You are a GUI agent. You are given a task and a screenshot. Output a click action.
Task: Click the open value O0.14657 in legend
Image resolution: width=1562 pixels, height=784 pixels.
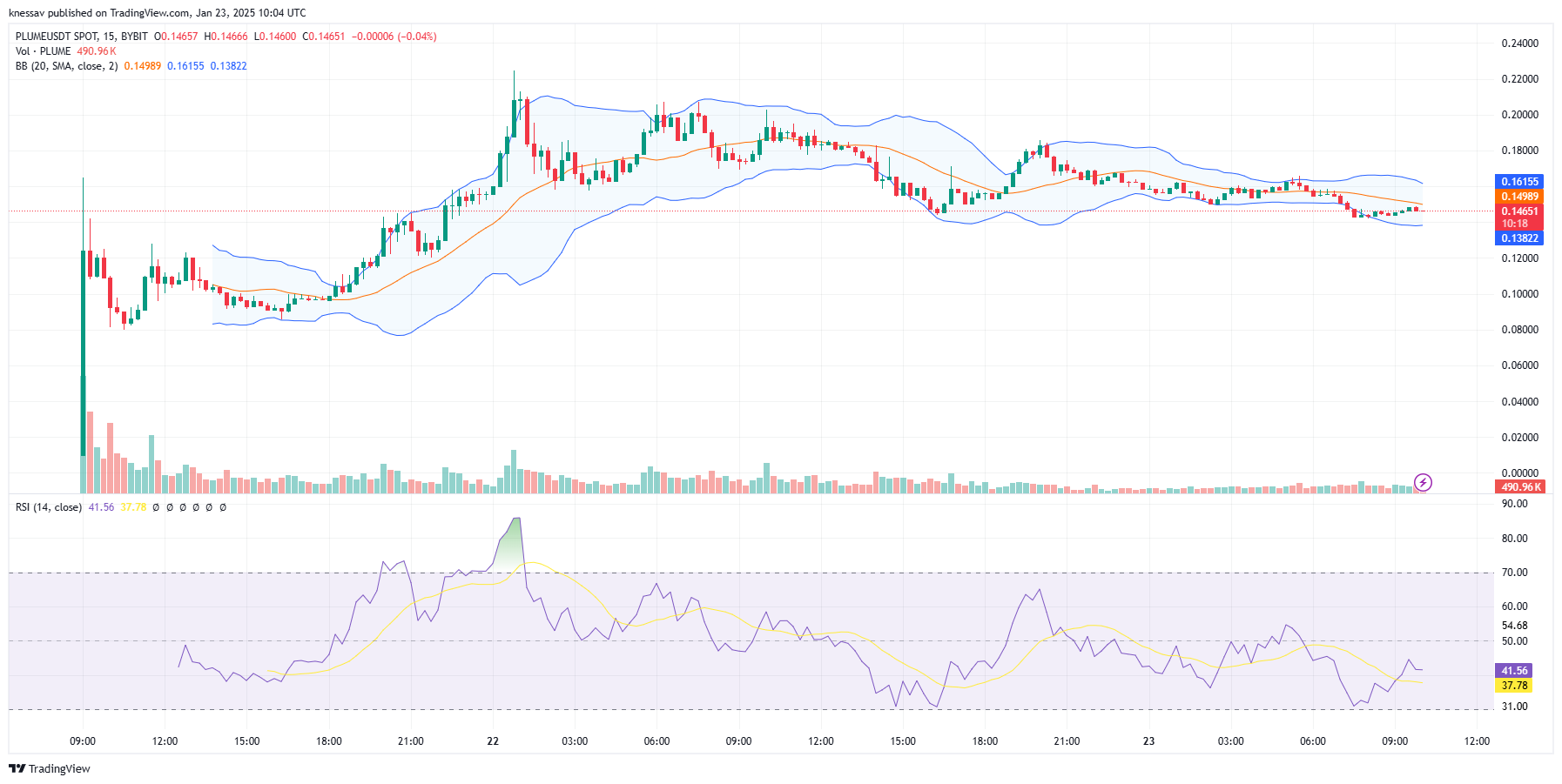tap(176, 37)
